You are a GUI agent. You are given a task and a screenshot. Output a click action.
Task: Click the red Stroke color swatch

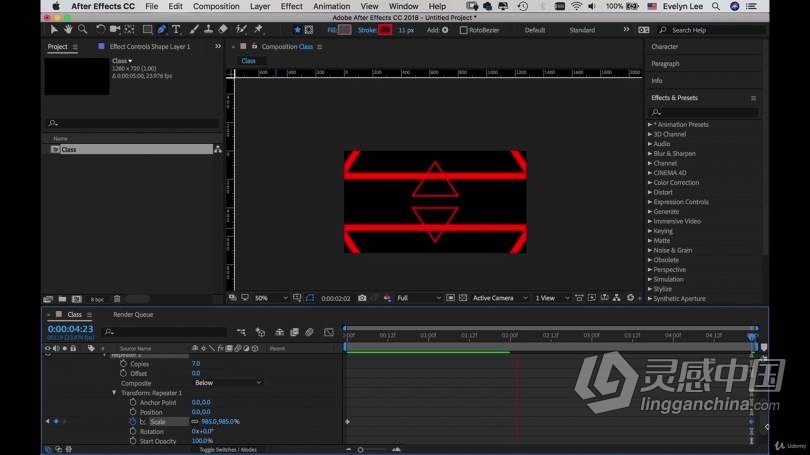[385, 30]
